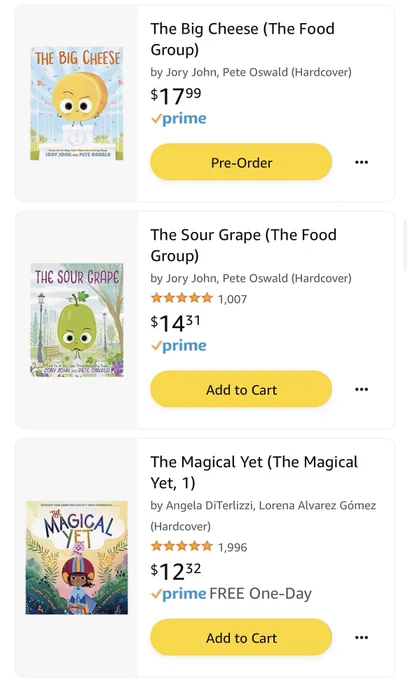Viewport: 410px width, 680px height.
Task: Open The Big Cheese cover image
Action: 77,104
